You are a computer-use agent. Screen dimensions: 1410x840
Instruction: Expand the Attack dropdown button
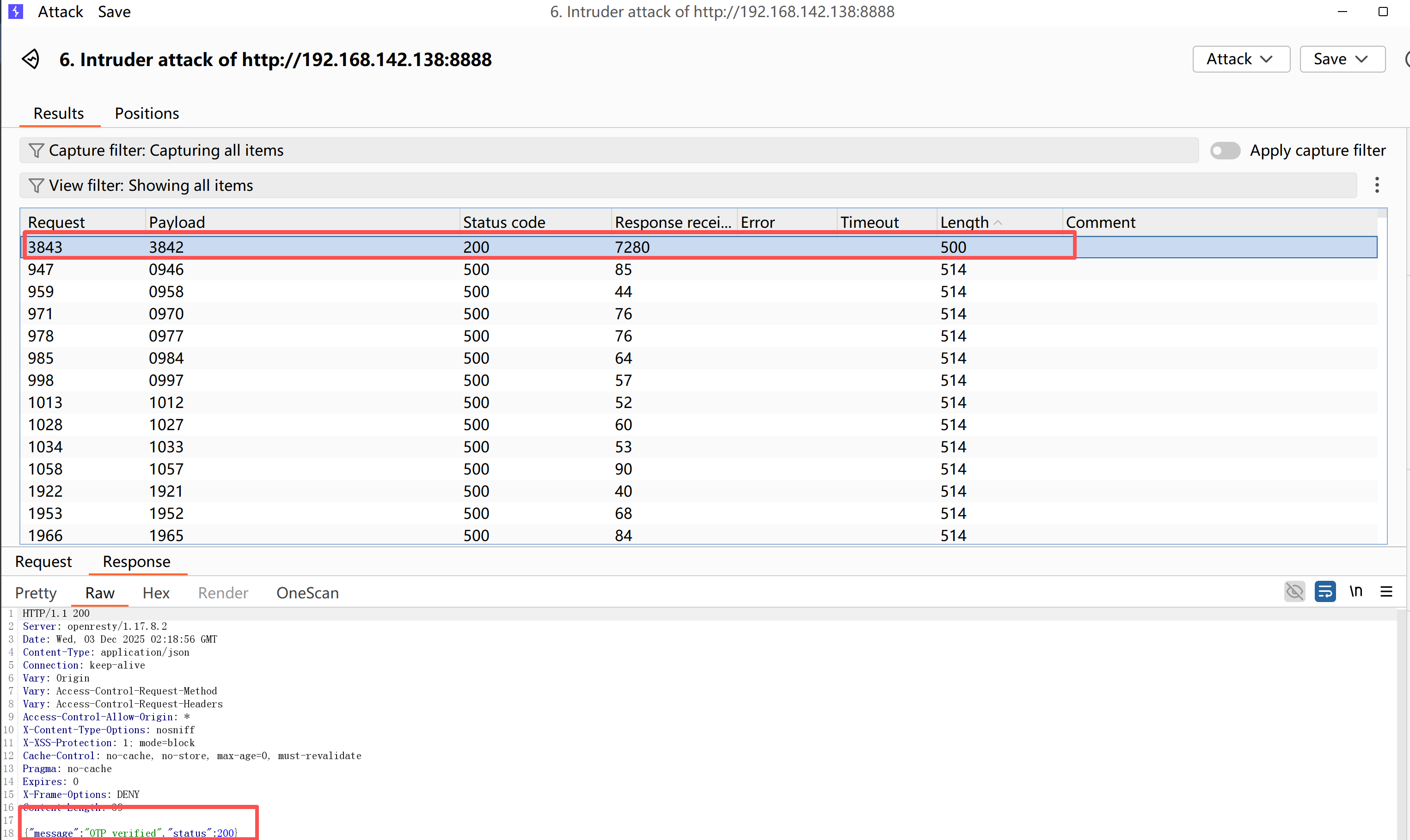(1241, 59)
